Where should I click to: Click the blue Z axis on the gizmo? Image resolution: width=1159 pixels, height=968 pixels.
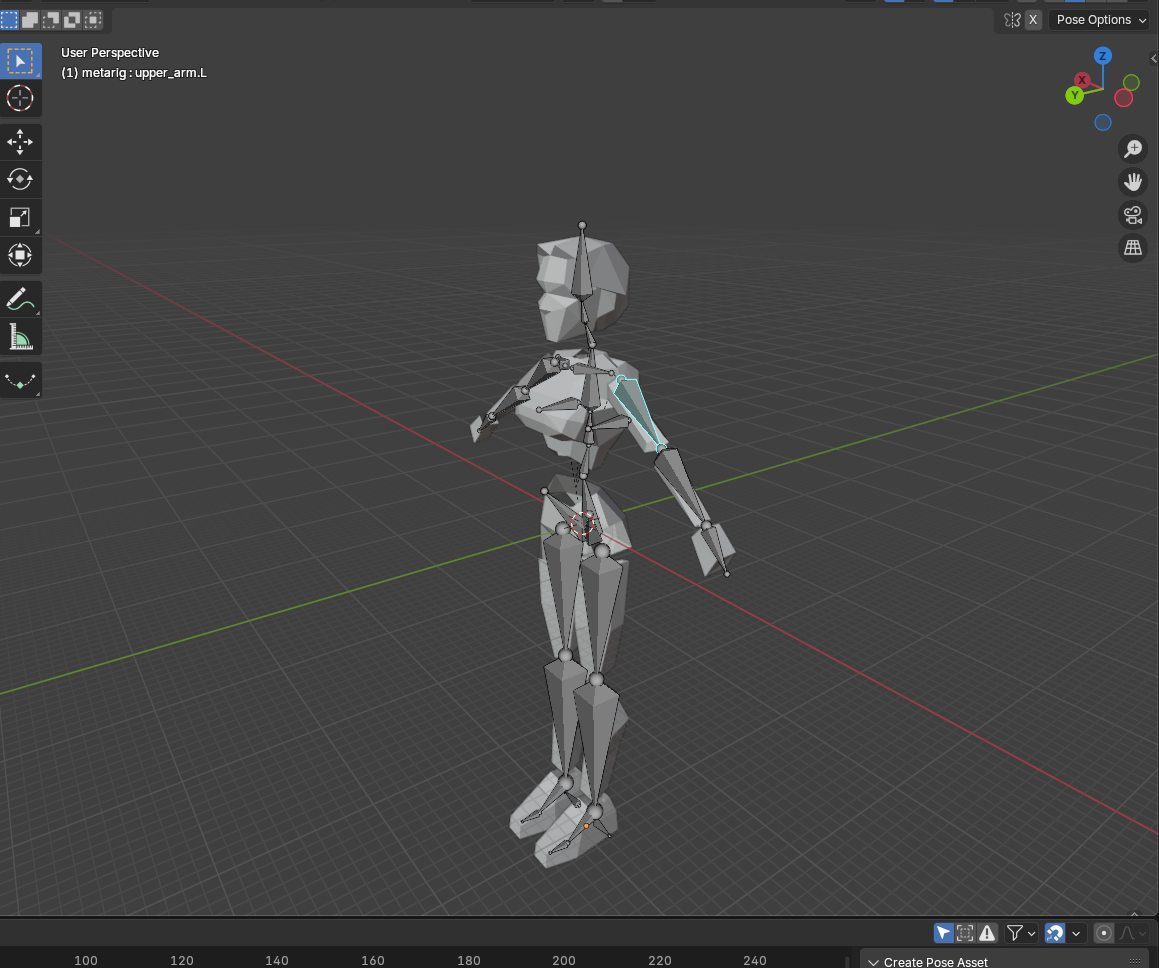point(1102,56)
